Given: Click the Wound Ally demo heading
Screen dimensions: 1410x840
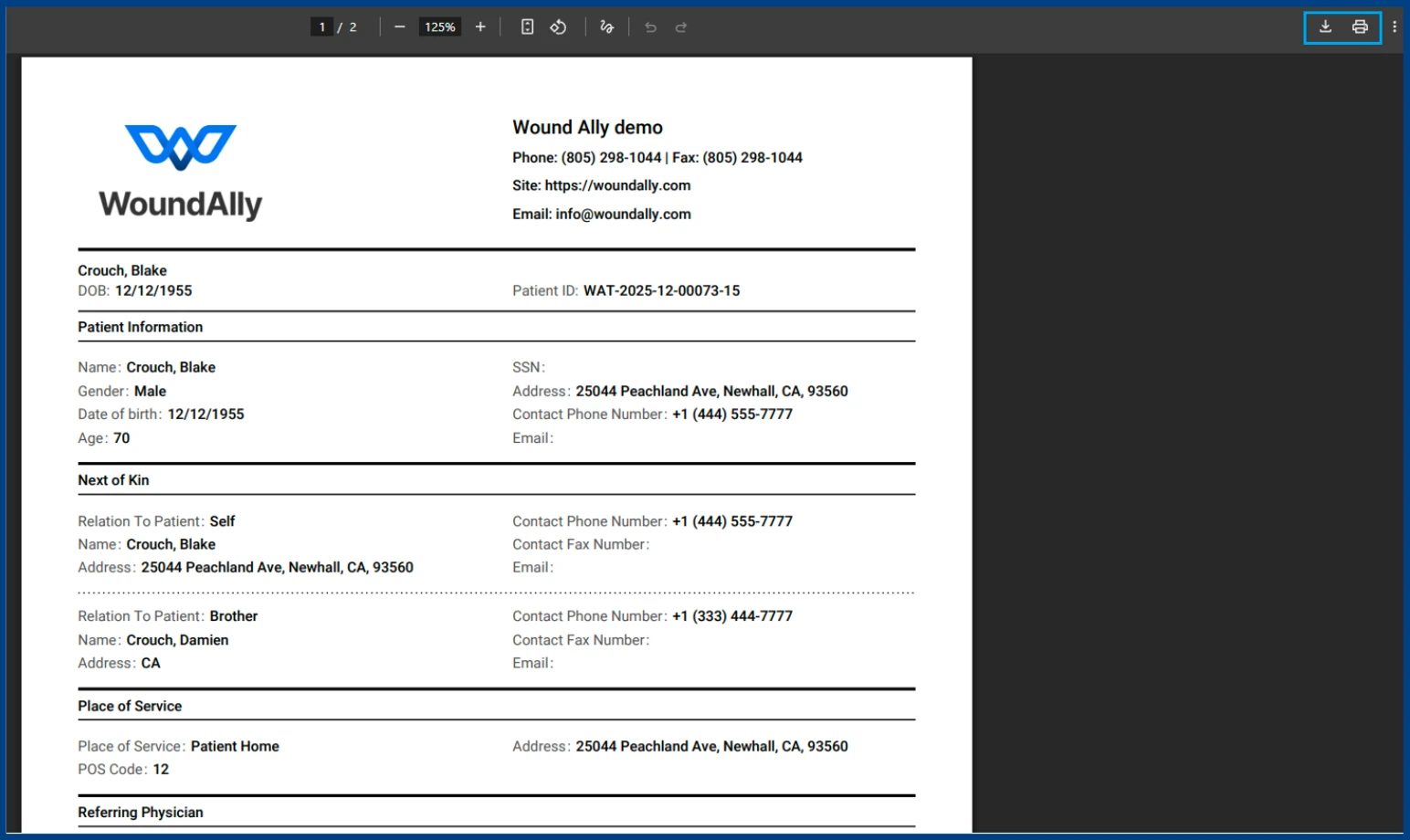Looking at the screenshot, I should (x=587, y=128).
